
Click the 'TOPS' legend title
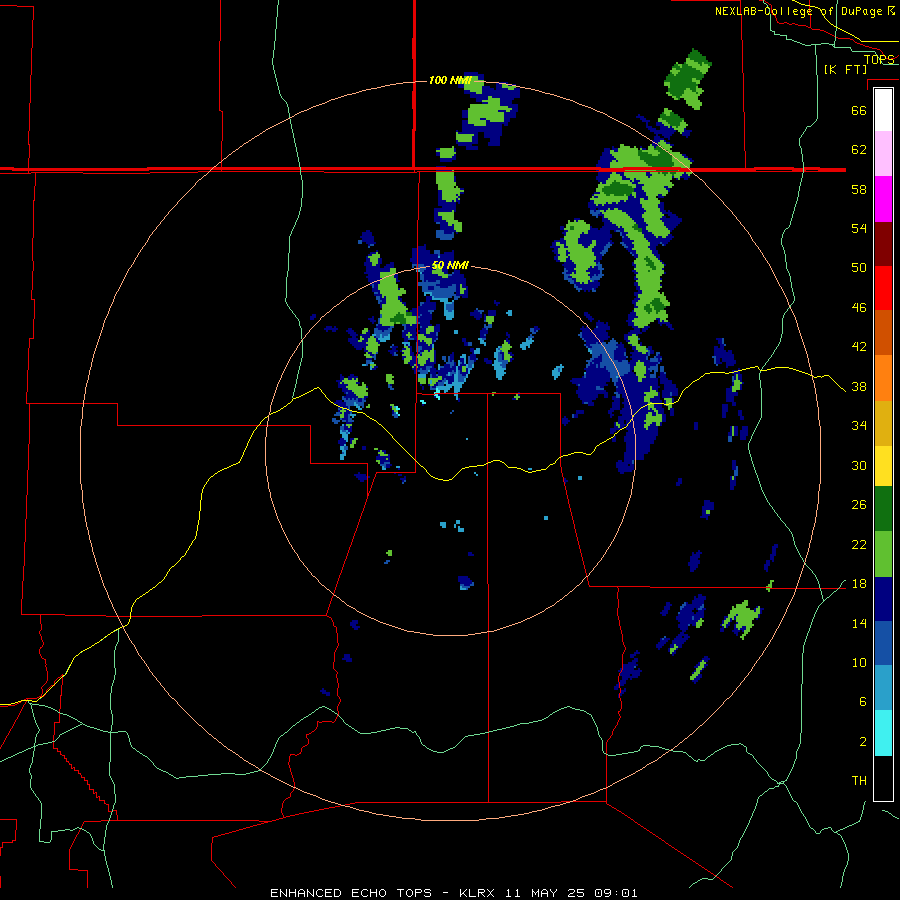tap(879, 59)
